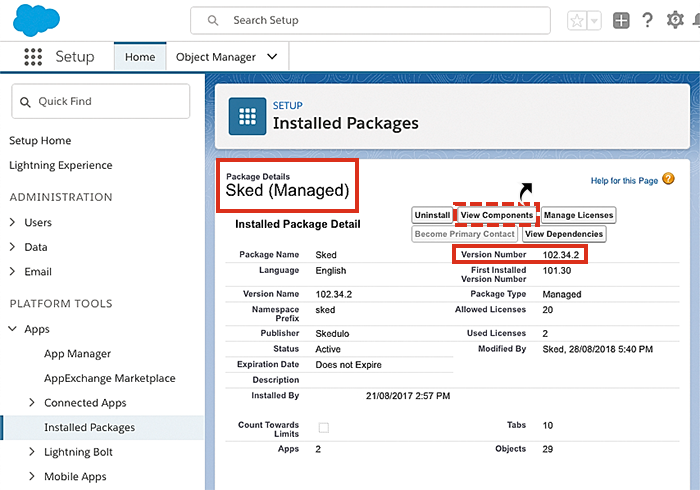Open Setup Home in sidebar

[40, 141]
